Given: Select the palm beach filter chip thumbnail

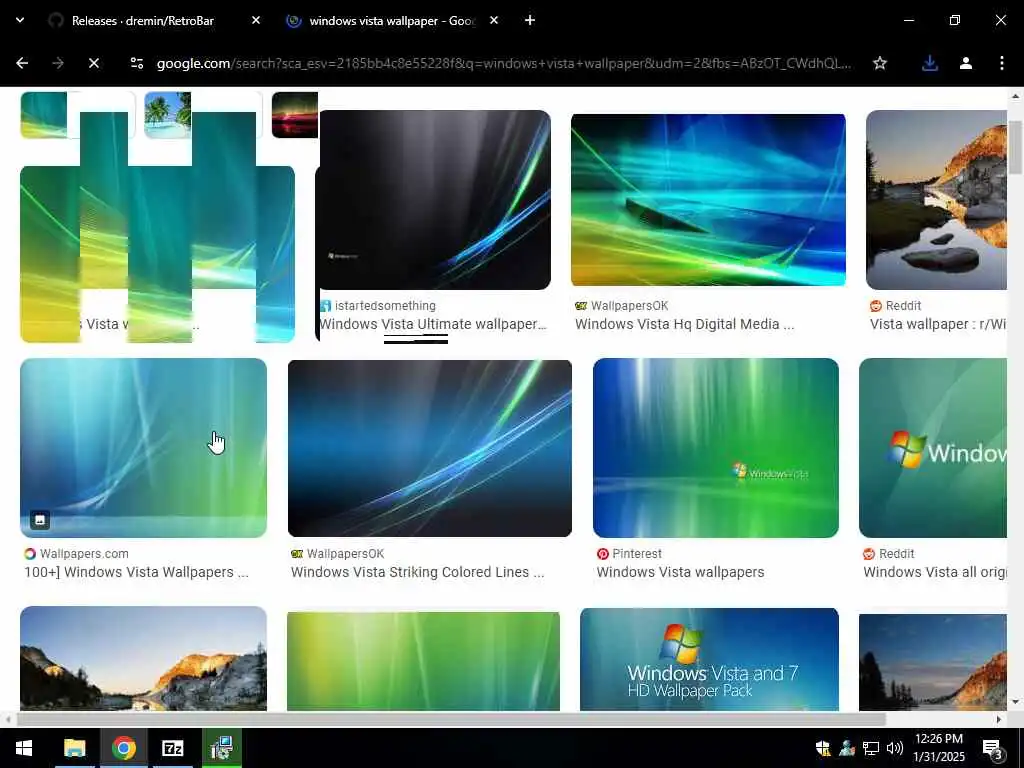Looking at the screenshot, I should (167, 115).
